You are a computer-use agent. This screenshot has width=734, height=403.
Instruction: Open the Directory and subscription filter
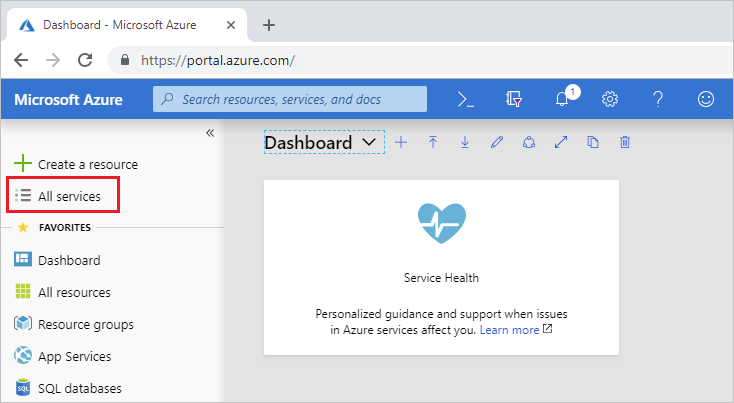tap(514, 99)
